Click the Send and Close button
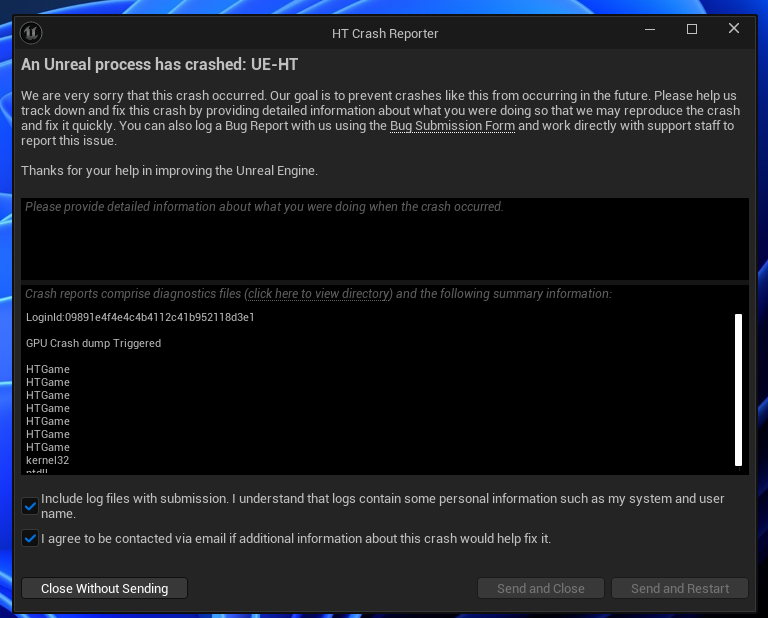768x618 pixels. click(x=541, y=588)
